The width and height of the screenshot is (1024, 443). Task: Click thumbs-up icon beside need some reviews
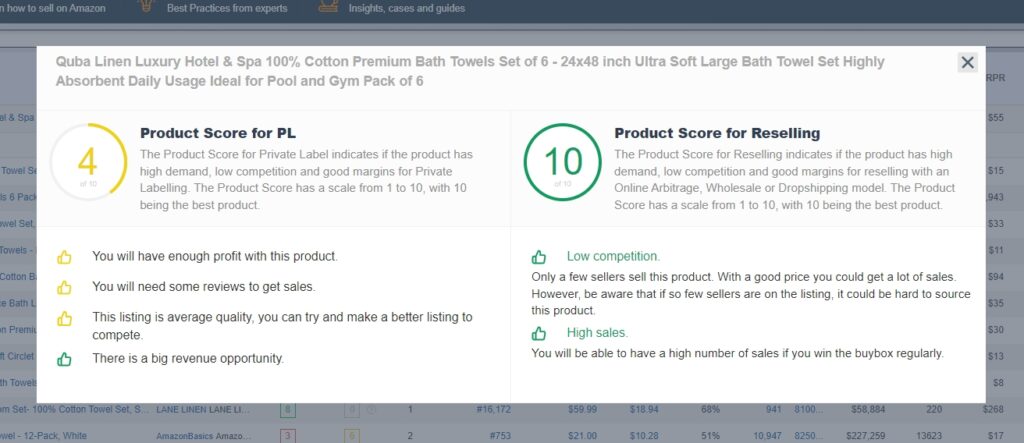point(65,287)
